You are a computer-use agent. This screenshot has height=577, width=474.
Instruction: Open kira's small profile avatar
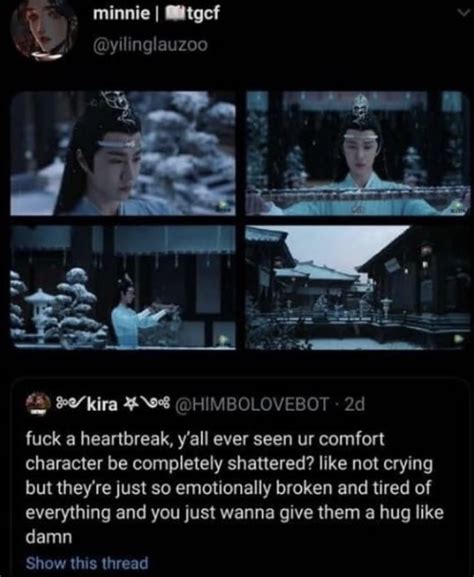click(38, 404)
